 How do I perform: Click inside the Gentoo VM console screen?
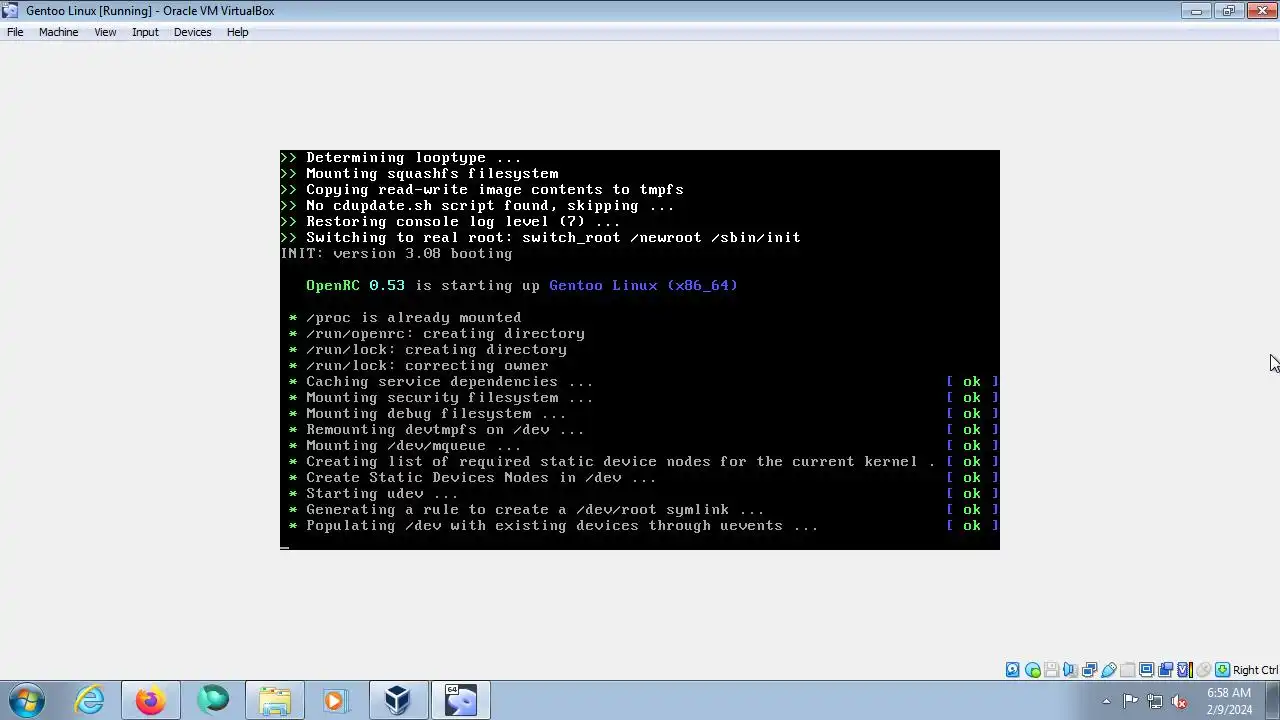coord(640,350)
